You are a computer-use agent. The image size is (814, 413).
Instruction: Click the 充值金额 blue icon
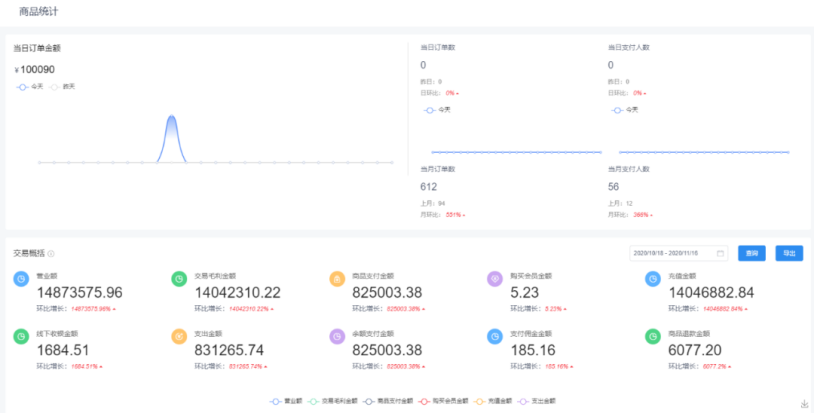click(x=651, y=280)
